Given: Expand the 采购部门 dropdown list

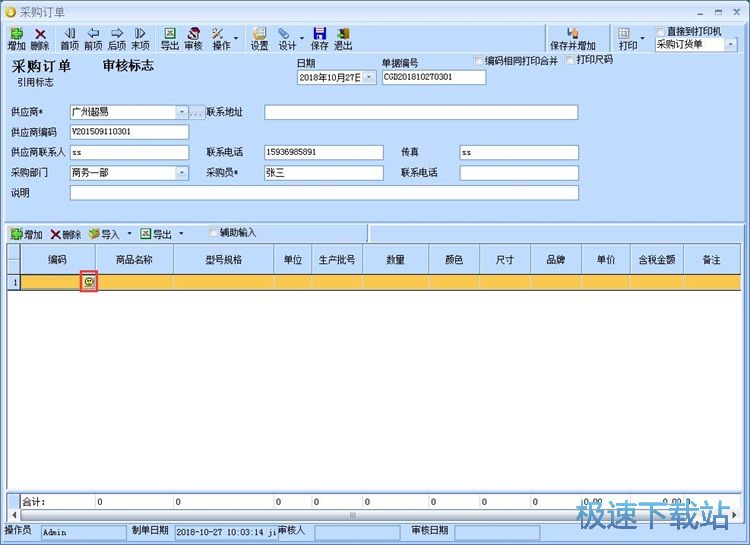Looking at the screenshot, I should 181,173.
